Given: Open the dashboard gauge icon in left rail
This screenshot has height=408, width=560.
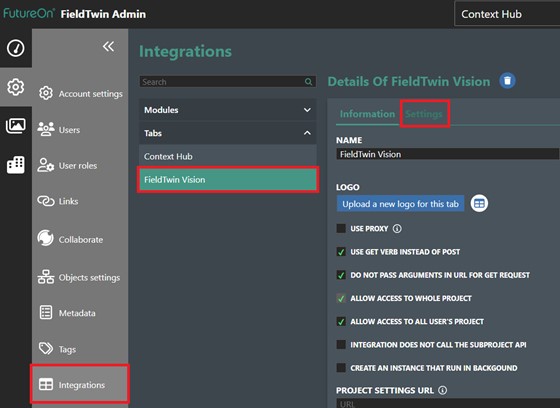Looking at the screenshot, I should coord(16,48).
